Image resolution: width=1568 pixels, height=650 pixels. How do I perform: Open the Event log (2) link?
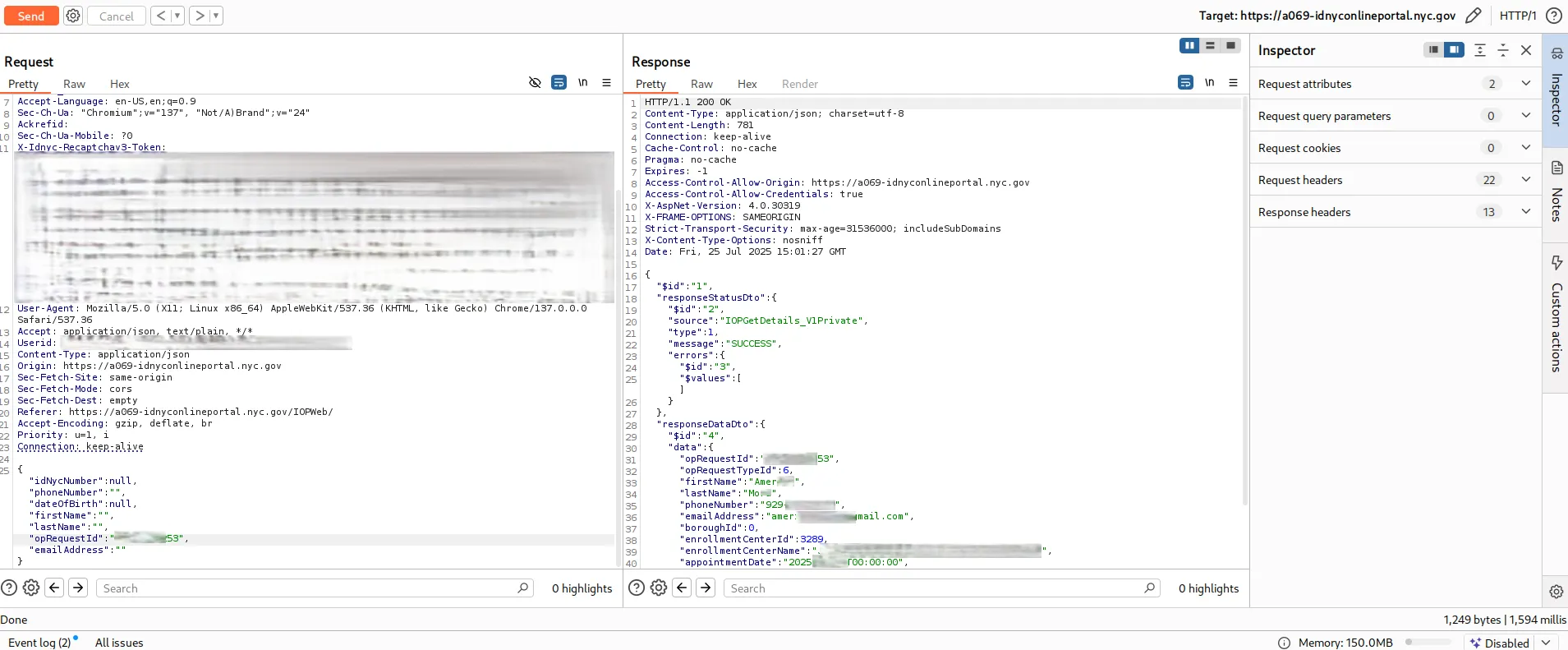point(39,643)
